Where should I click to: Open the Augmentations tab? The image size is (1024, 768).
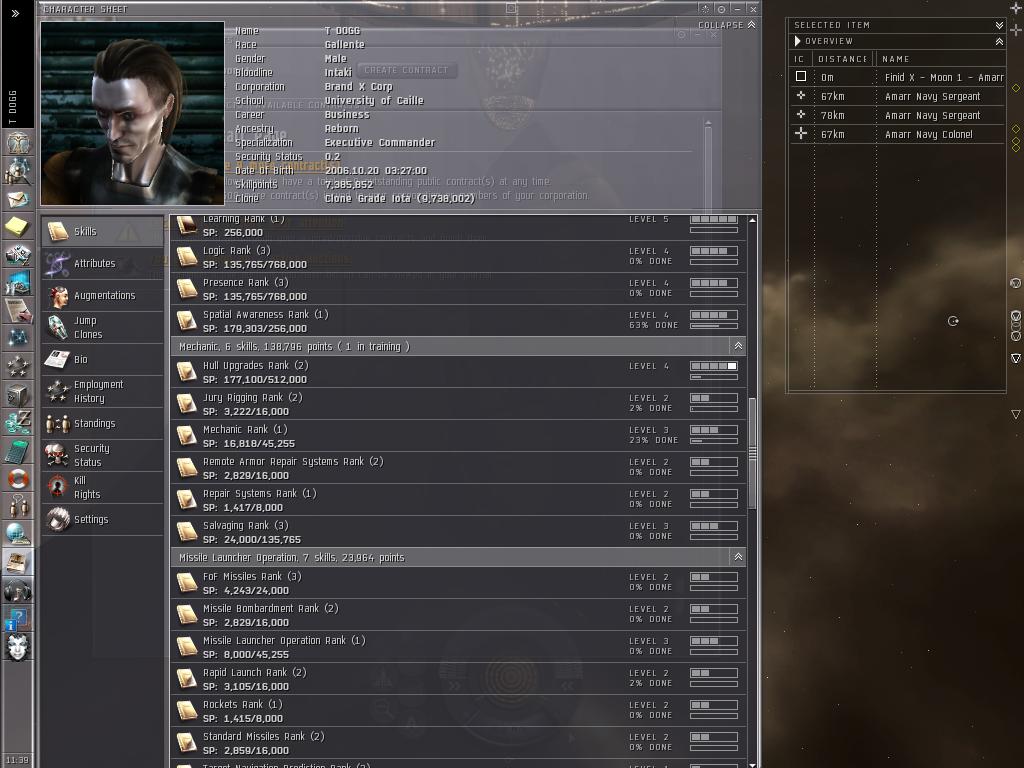[x=103, y=295]
